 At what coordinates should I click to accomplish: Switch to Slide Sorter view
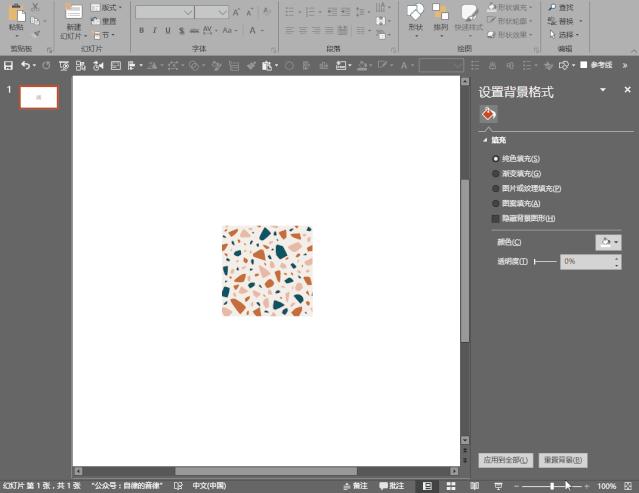(451, 486)
